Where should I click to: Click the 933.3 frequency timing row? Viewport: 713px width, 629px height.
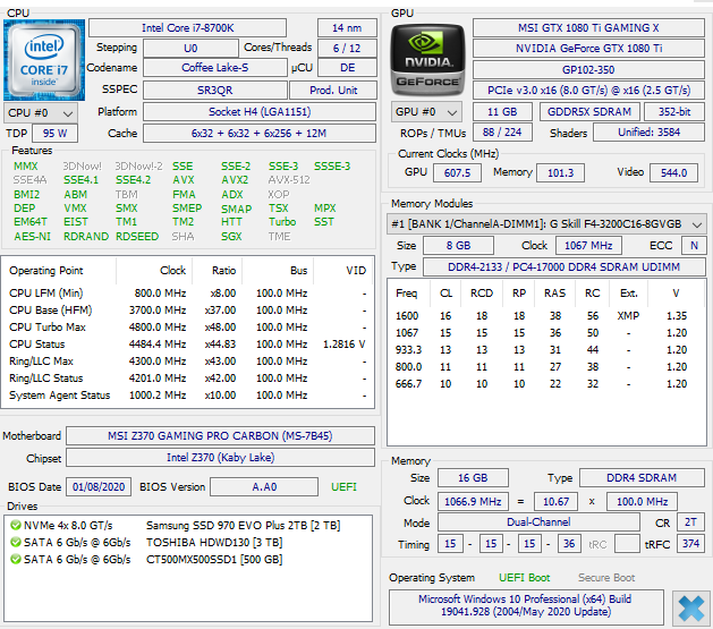541,350
